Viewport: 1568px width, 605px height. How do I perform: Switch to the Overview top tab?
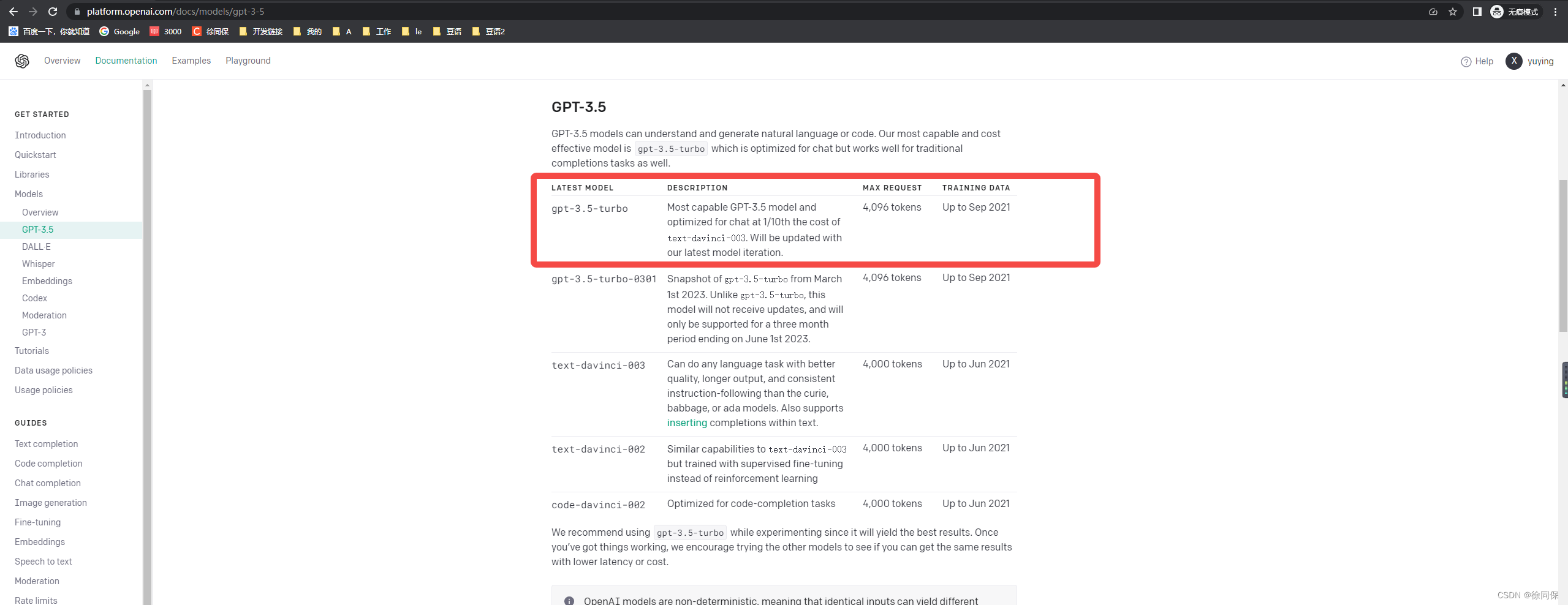(x=62, y=61)
